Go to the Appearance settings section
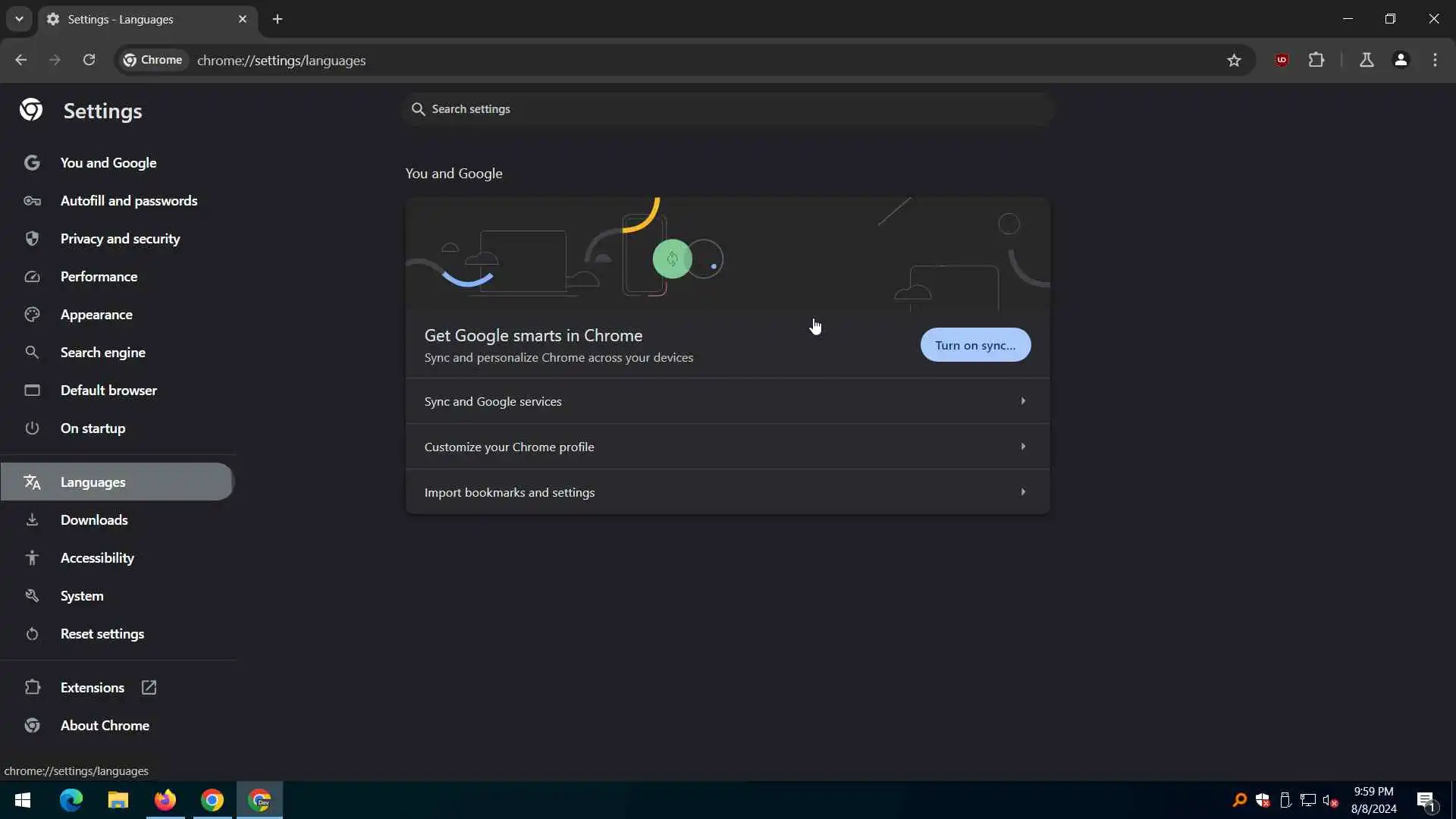This screenshot has width=1456, height=819. 96,315
